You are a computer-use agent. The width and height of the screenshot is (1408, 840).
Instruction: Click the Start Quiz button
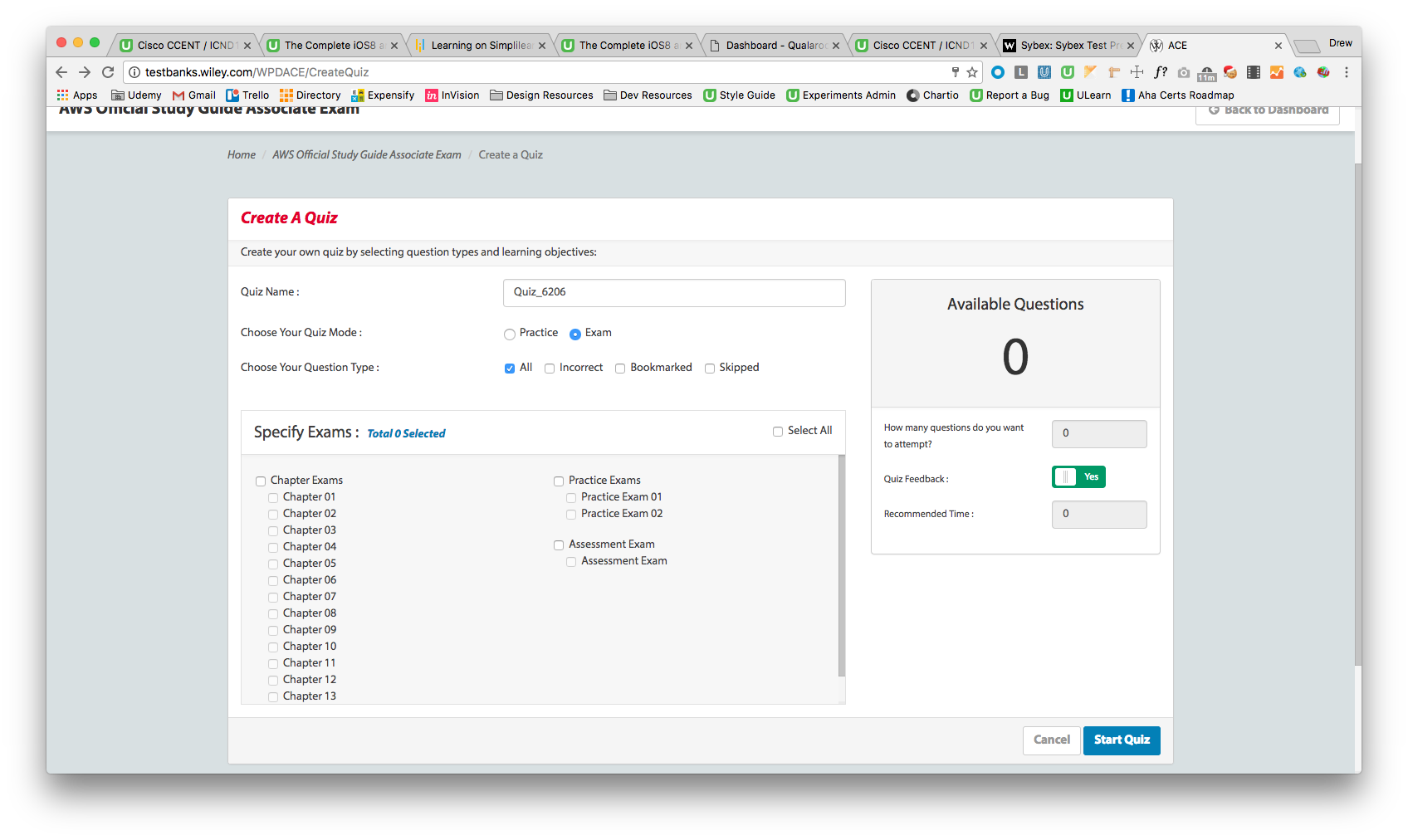click(x=1122, y=740)
